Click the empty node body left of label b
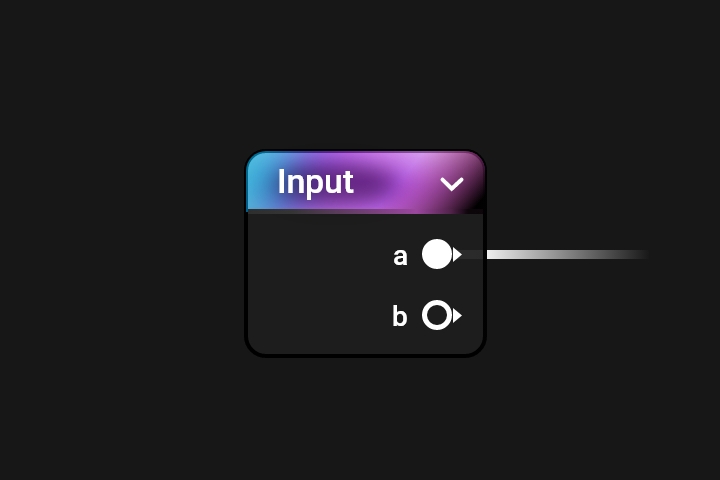 (x=319, y=316)
